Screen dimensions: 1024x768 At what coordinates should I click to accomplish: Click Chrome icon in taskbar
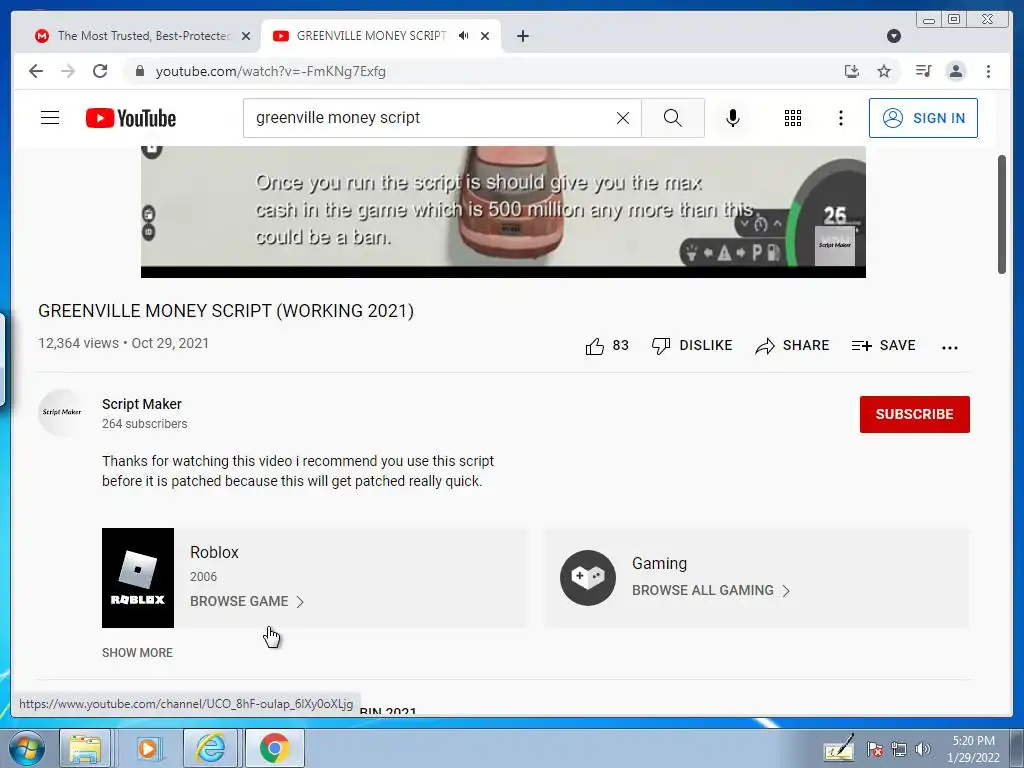[274, 748]
